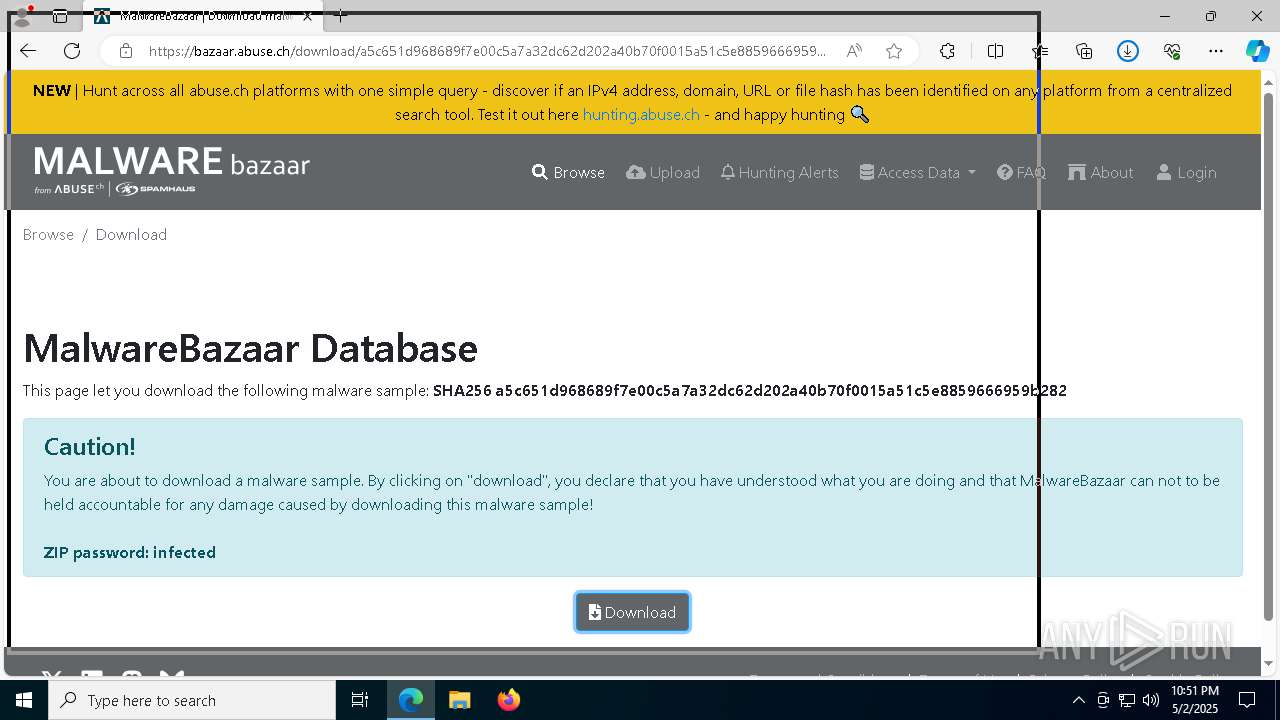Screen dimensions: 1280x720
Task: Open Browser essentials
Action: [1172, 51]
